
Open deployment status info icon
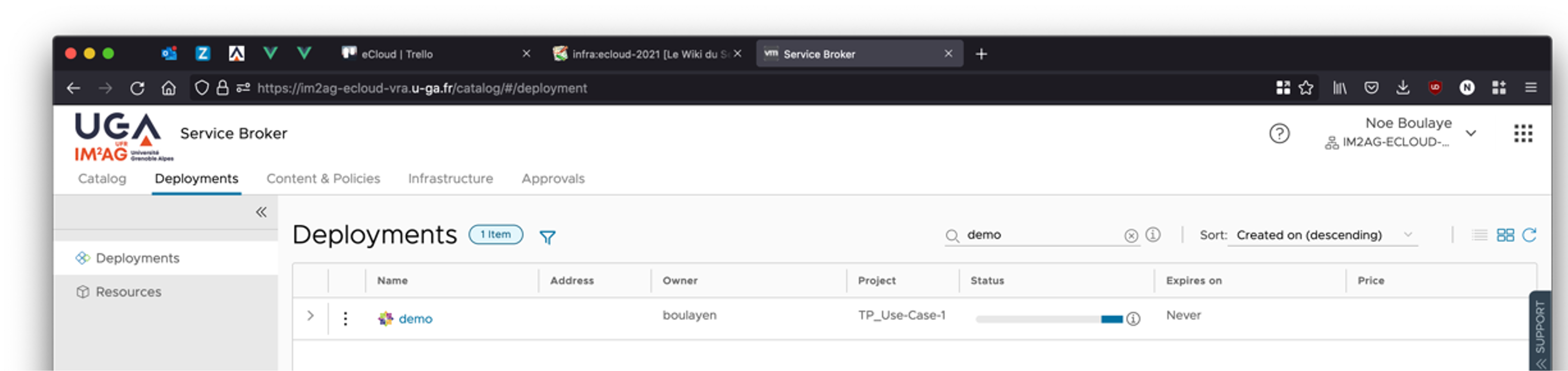(x=1133, y=319)
